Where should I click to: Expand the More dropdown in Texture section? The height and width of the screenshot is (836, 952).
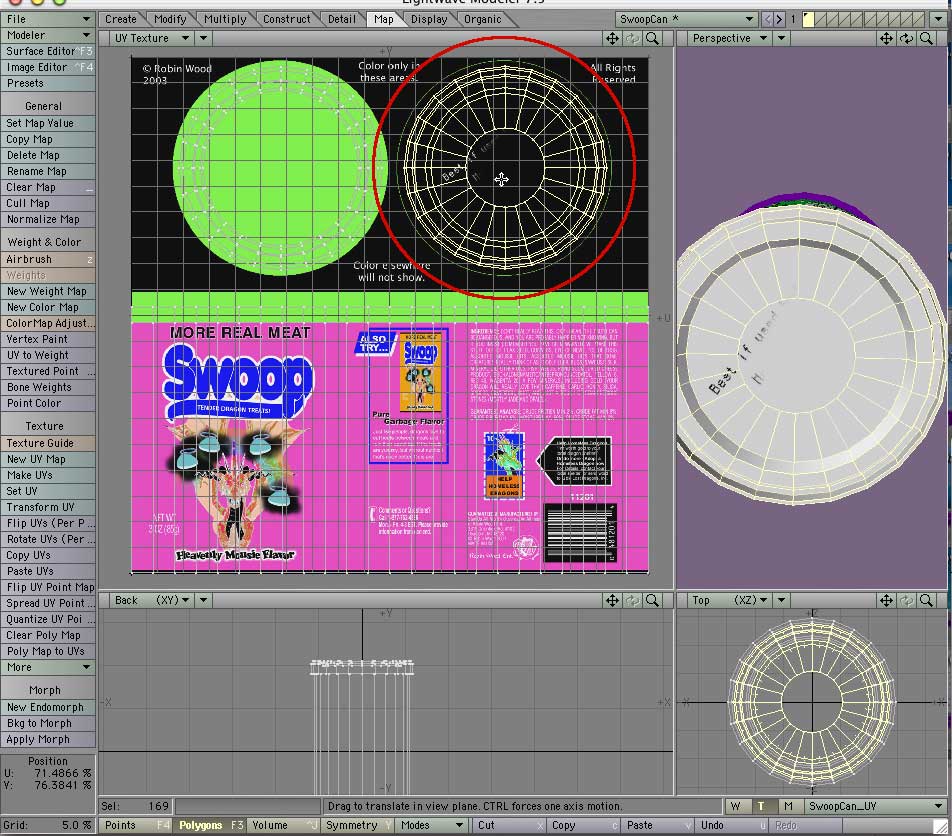tap(48, 667)
